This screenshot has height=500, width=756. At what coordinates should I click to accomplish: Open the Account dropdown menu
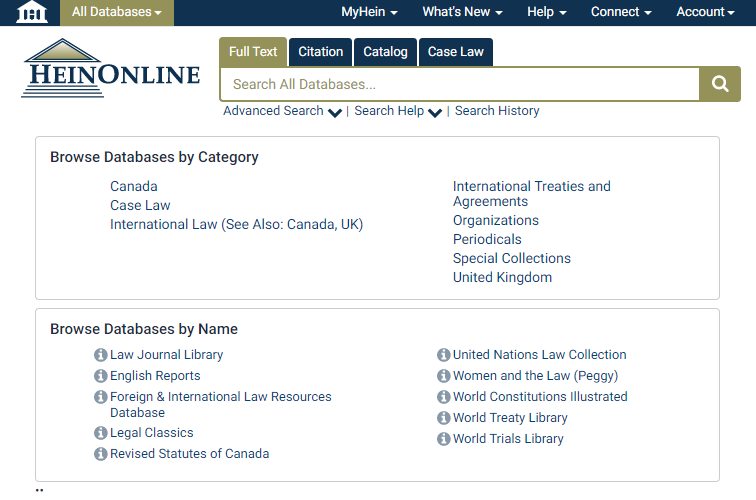point(705,12)
